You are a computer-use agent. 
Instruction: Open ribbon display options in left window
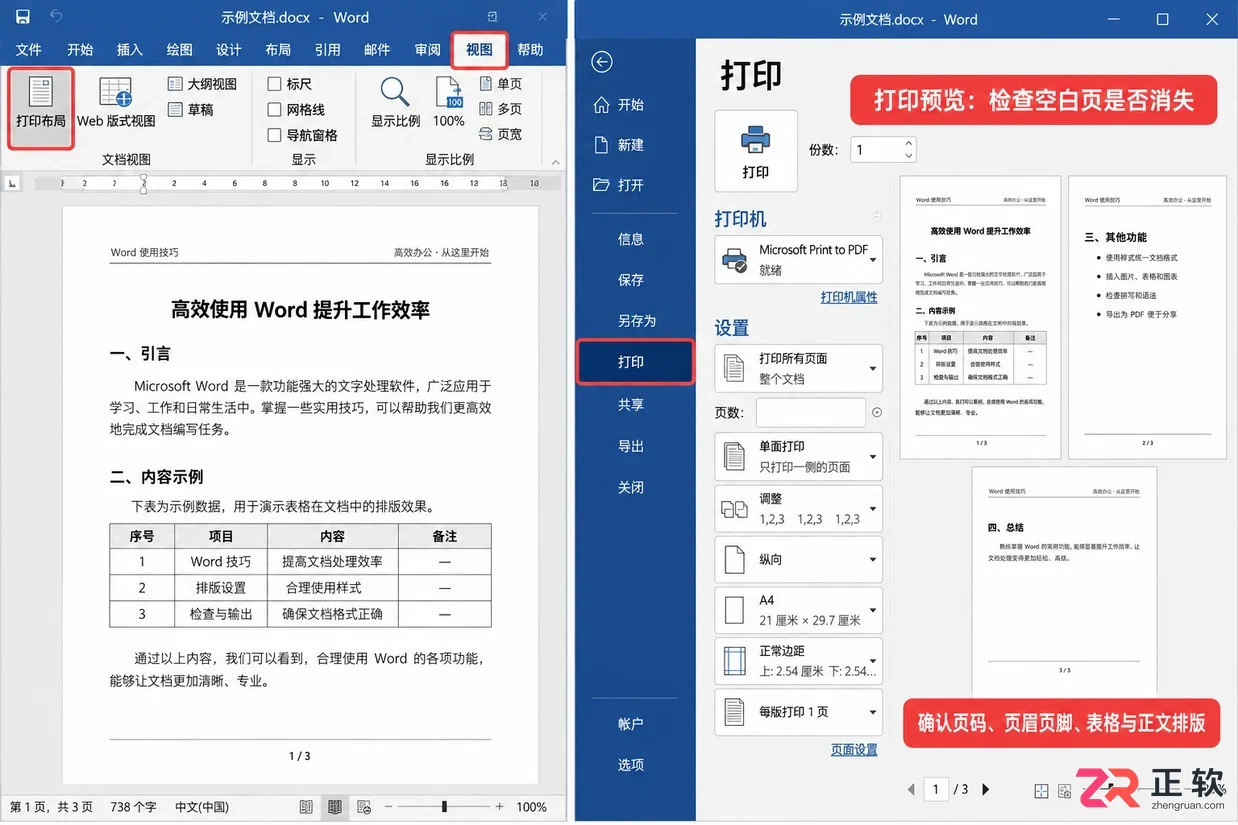click(x=492, y=17)
